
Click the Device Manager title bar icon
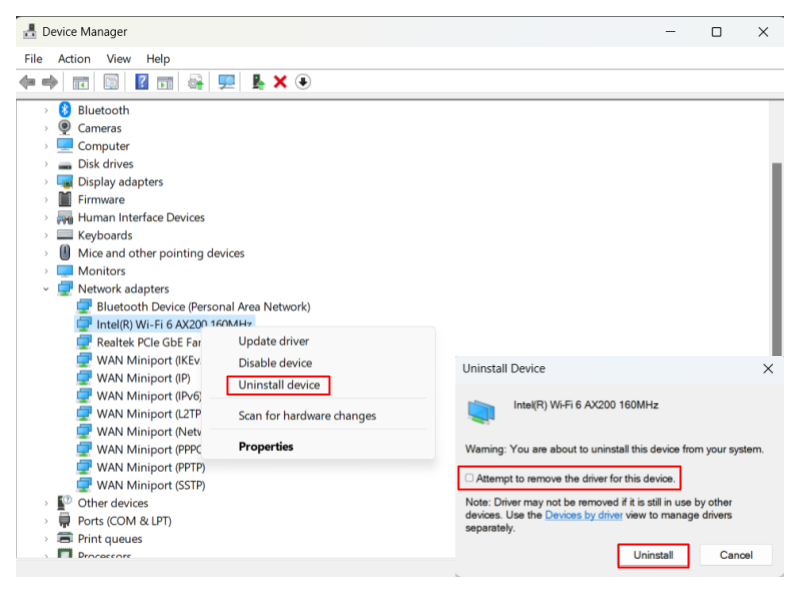click(30, 31)
